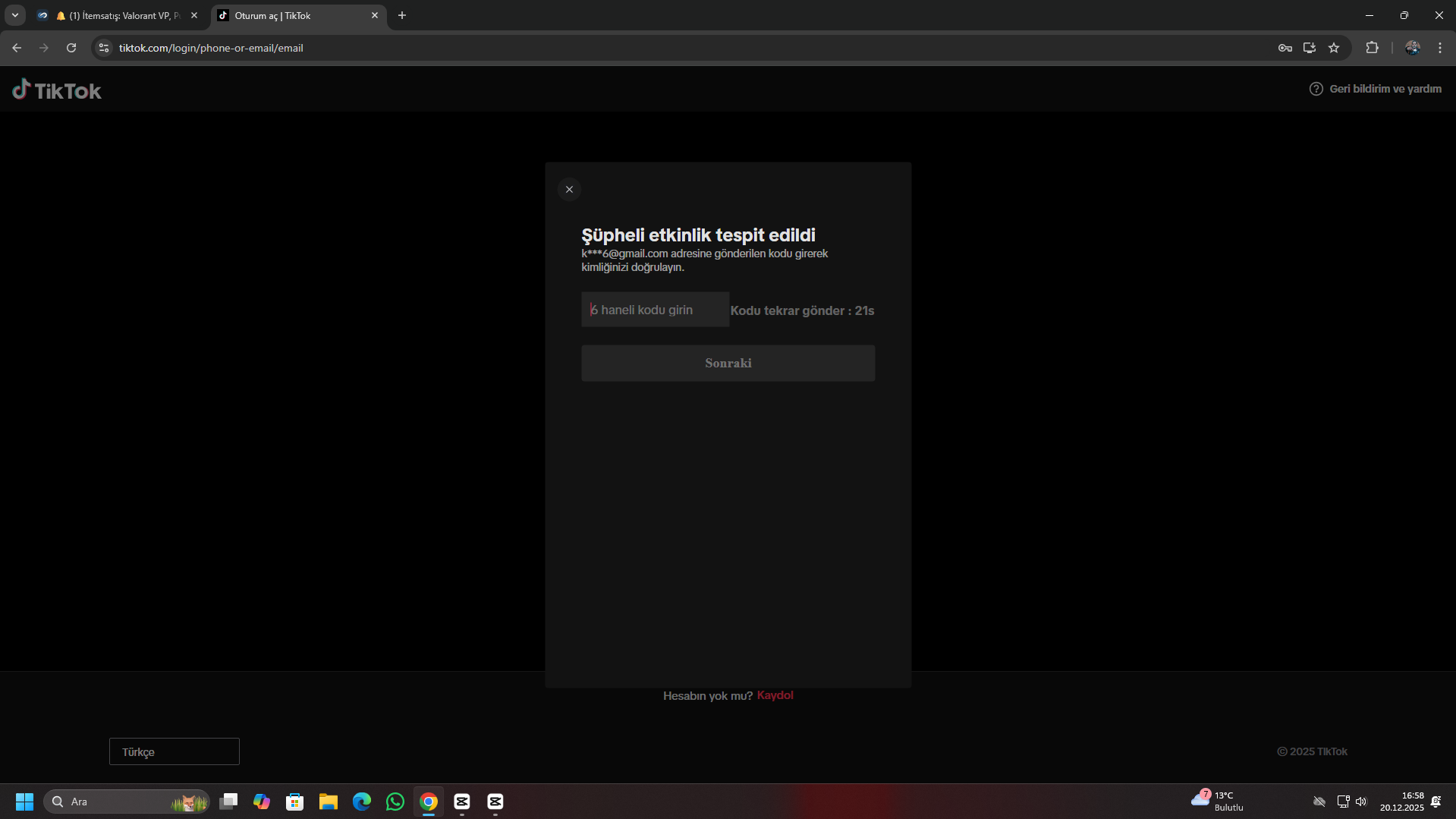The height and width of the screenshot is (819, 1456).
Task: Open Geri bildirim ve yardım link
Action: [x=1385, y=89]
